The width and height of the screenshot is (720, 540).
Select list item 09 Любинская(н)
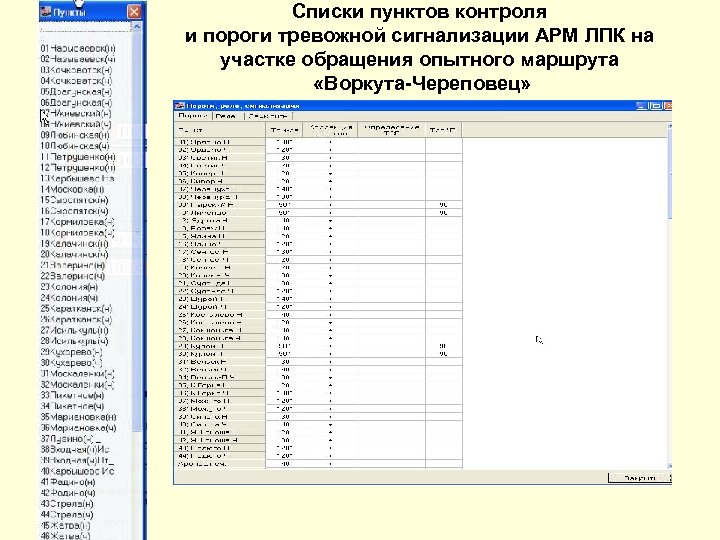pos(75,135)
